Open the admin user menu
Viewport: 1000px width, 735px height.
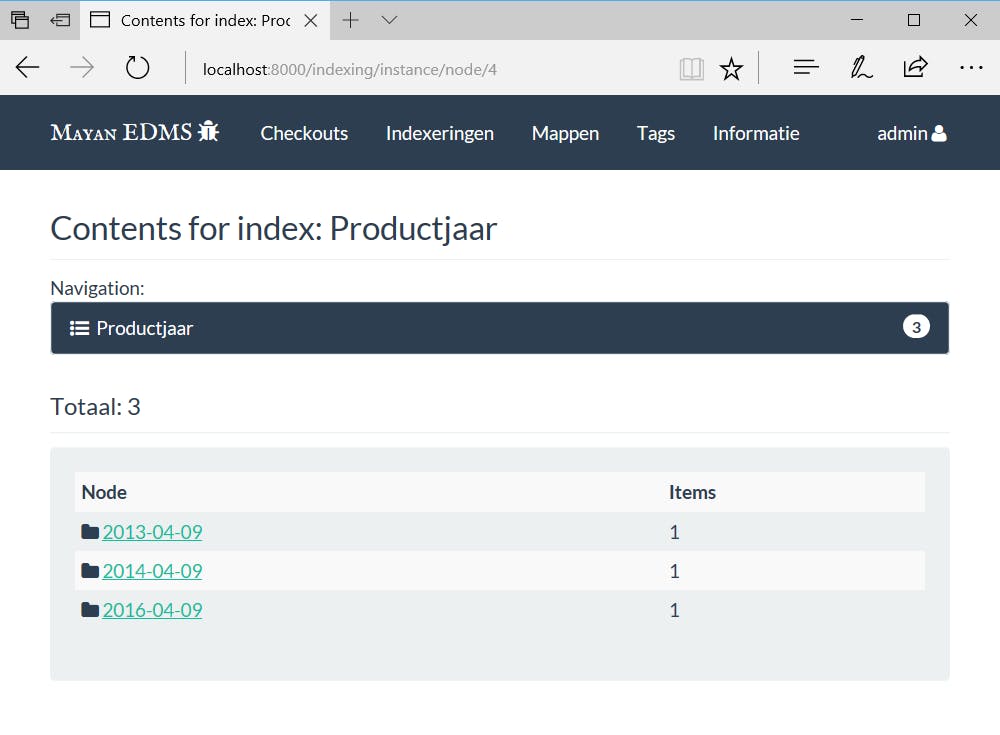tap(911, 133)
